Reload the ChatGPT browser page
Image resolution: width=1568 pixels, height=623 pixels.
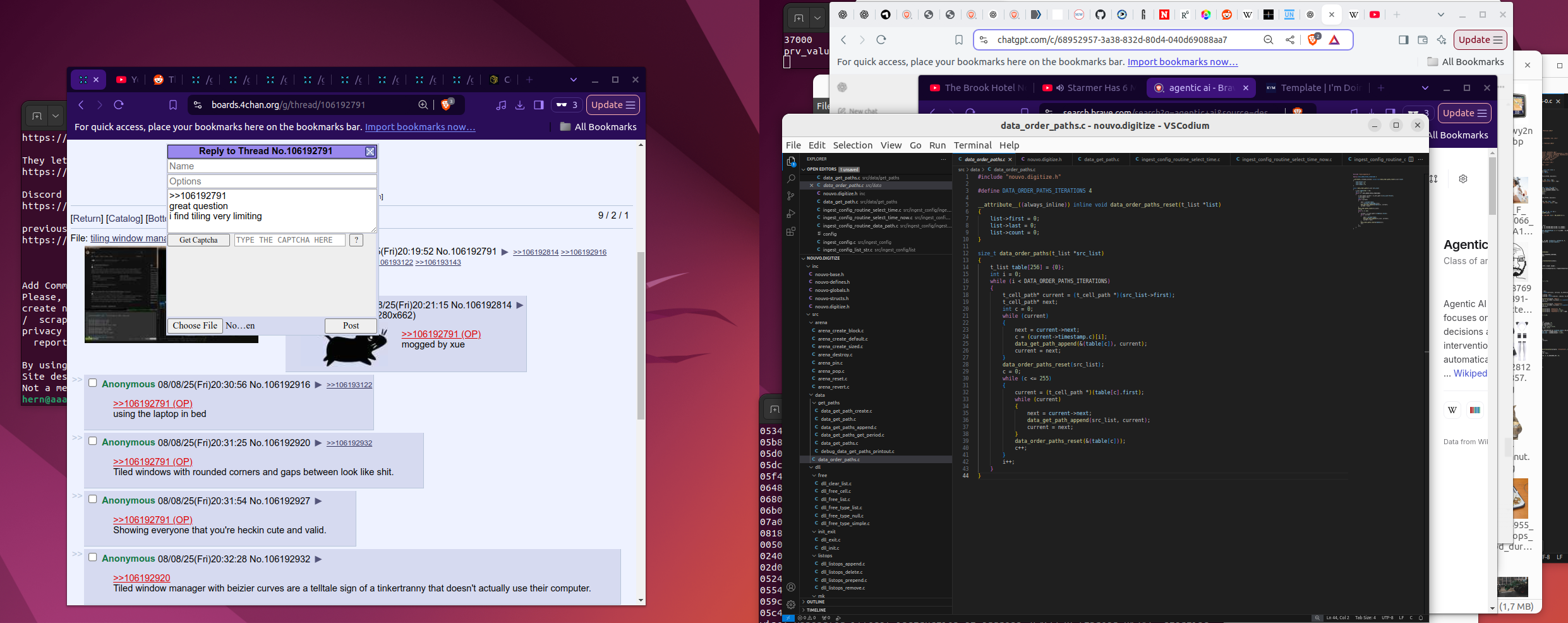881,40
